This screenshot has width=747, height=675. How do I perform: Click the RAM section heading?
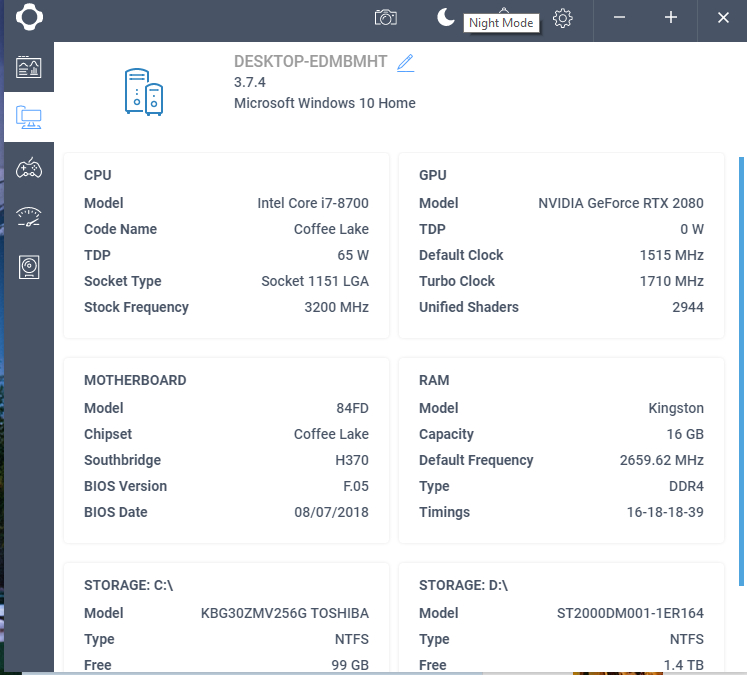[x=434, y=380]
